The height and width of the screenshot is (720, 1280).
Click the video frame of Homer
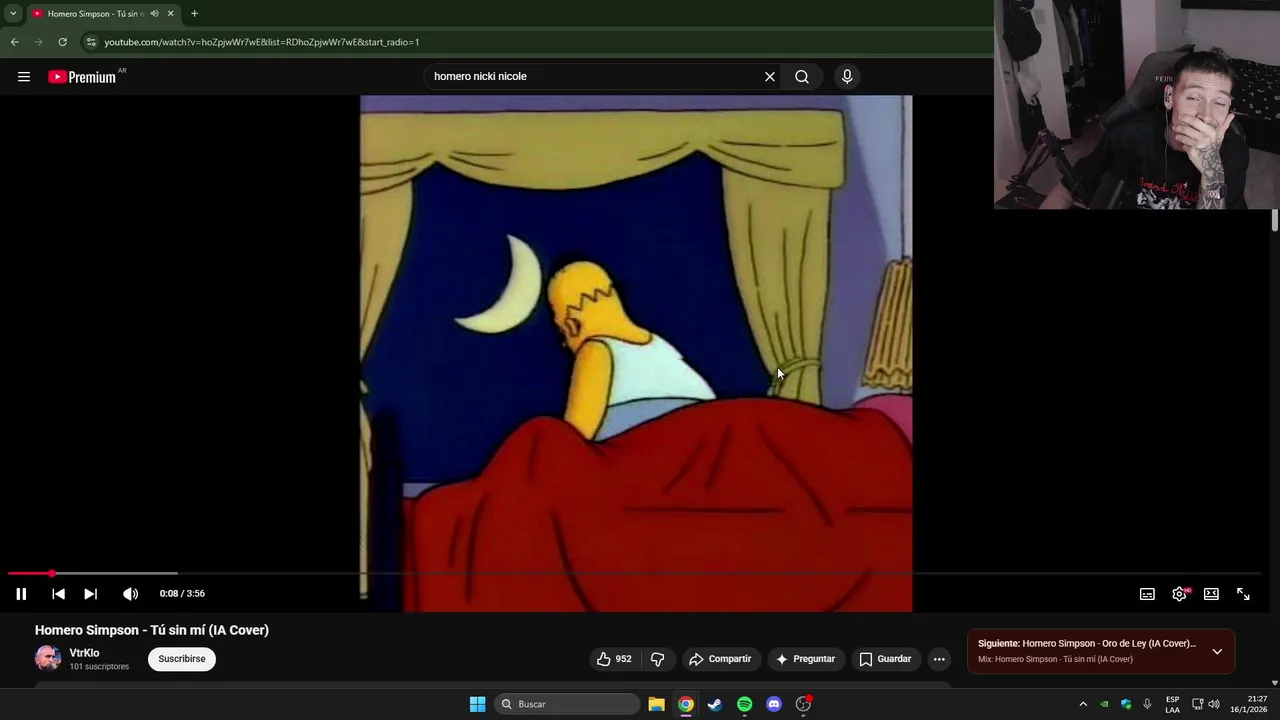[x=636, y=353]
